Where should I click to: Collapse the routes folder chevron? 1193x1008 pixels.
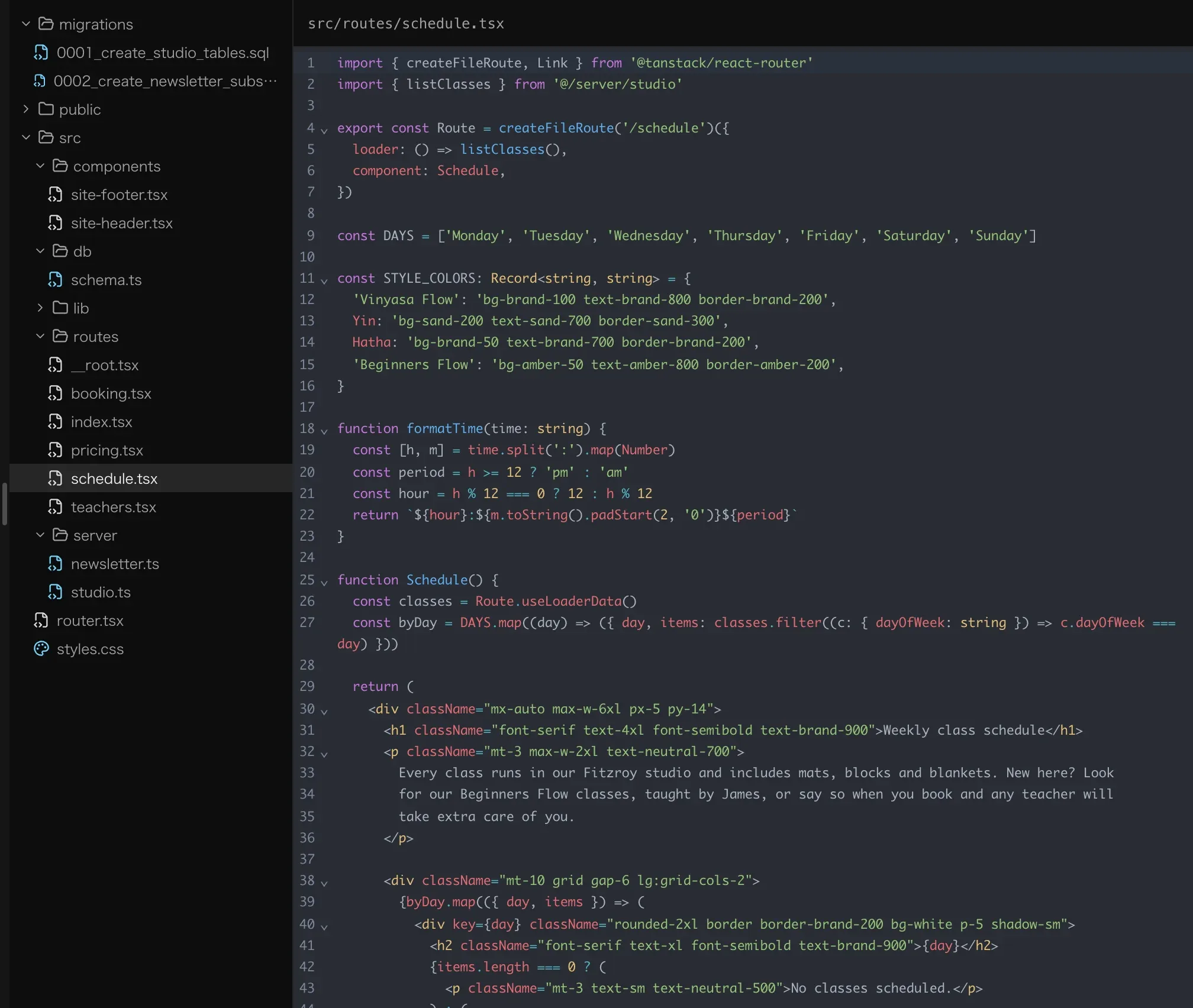coord(40,336)
